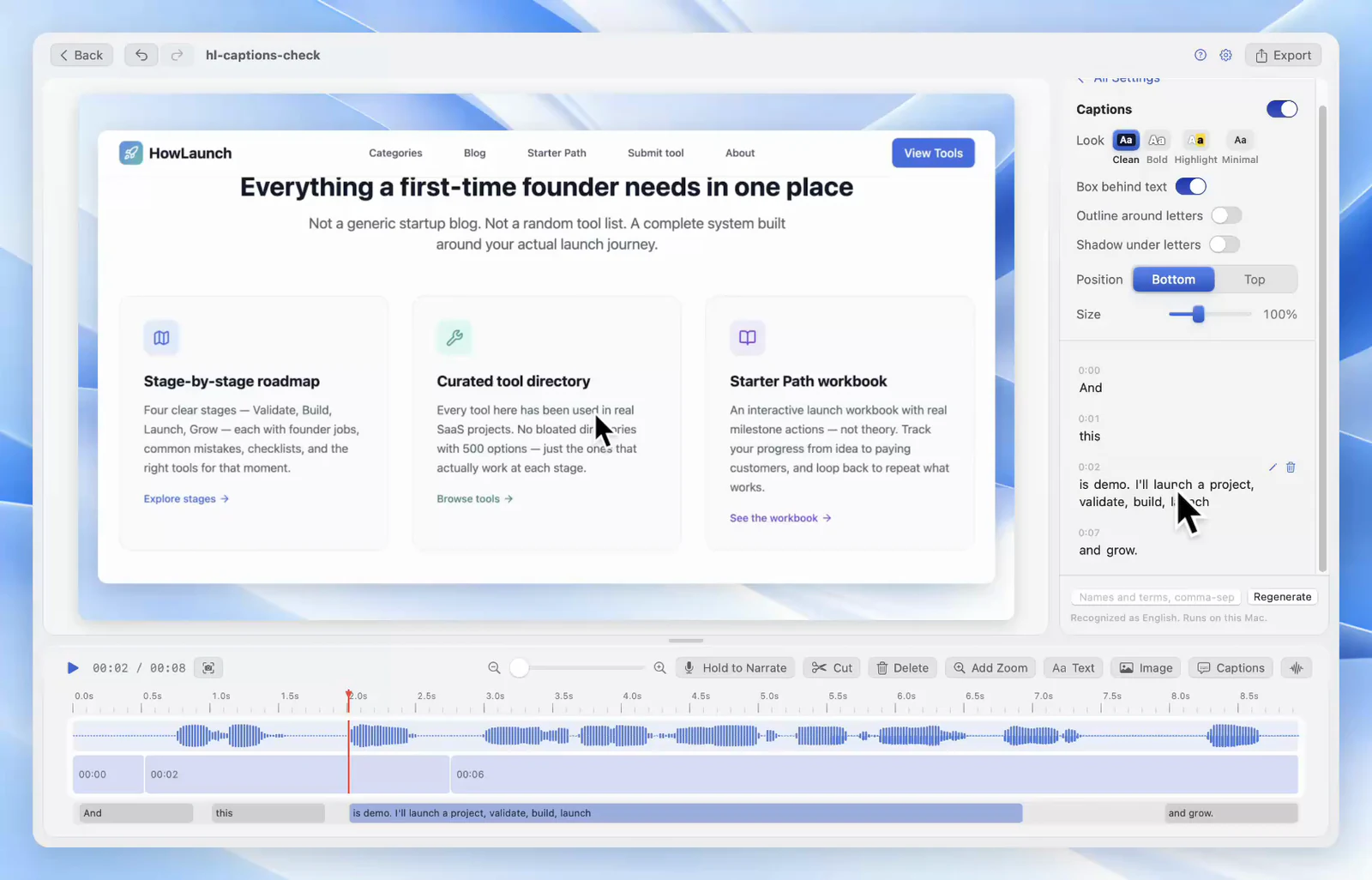Click the Image toolbar button
This screenshot has width=1372, height=880.
click(1146, 668)
